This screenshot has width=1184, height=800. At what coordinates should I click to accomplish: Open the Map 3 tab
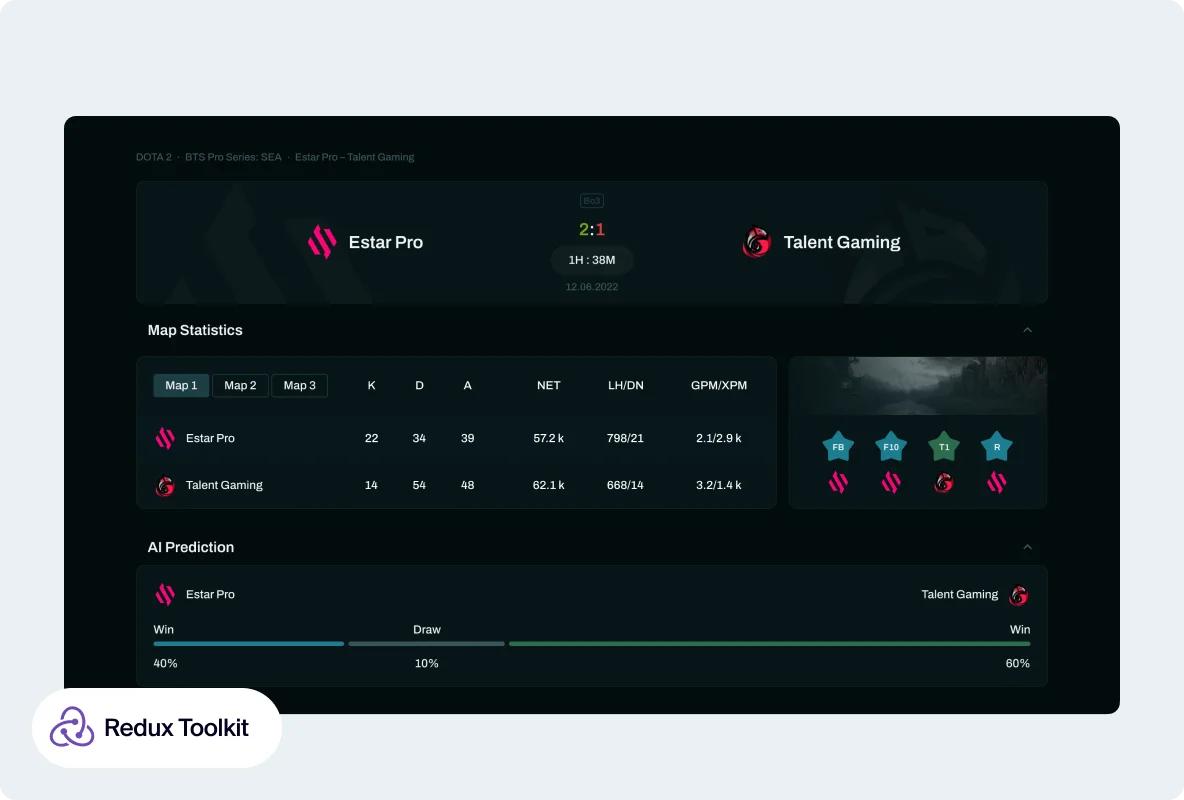click(x=300, y=385)
